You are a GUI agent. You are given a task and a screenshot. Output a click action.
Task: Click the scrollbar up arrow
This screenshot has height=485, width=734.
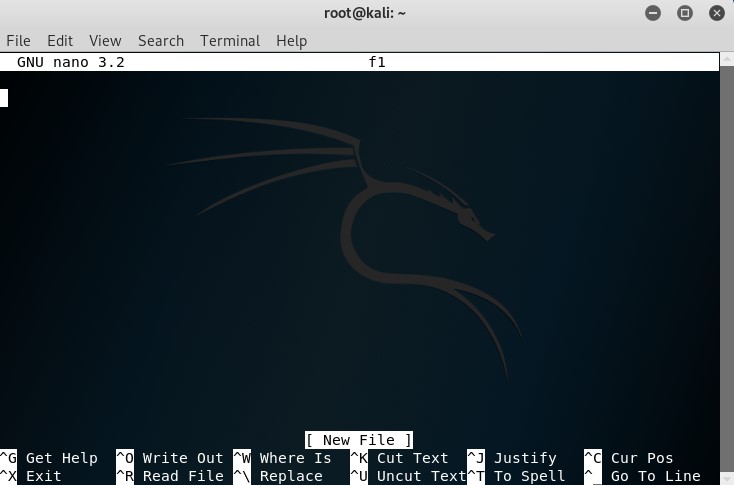click(727, 59)
